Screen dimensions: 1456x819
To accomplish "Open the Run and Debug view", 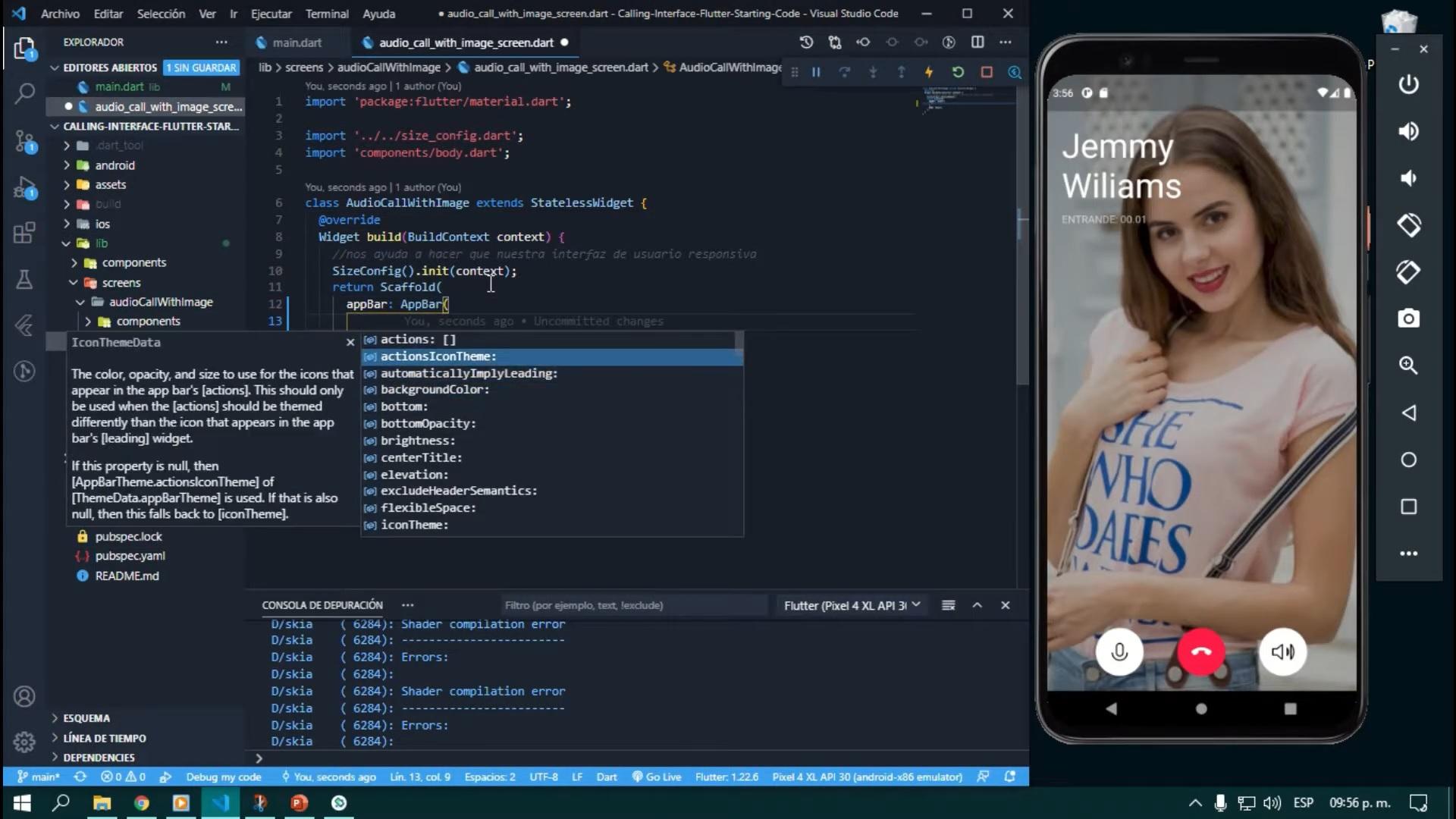I will (24, 187).
